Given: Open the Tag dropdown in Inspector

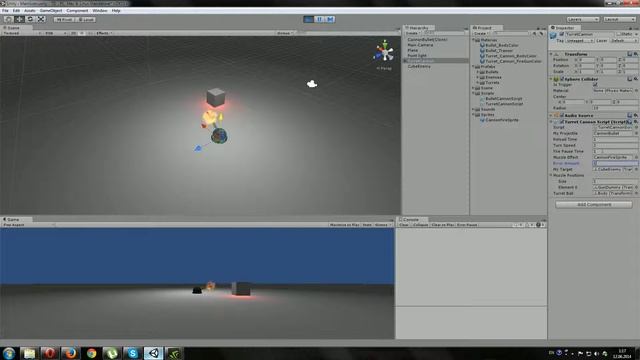Looking at the screenshot, I should coord(579,41).
